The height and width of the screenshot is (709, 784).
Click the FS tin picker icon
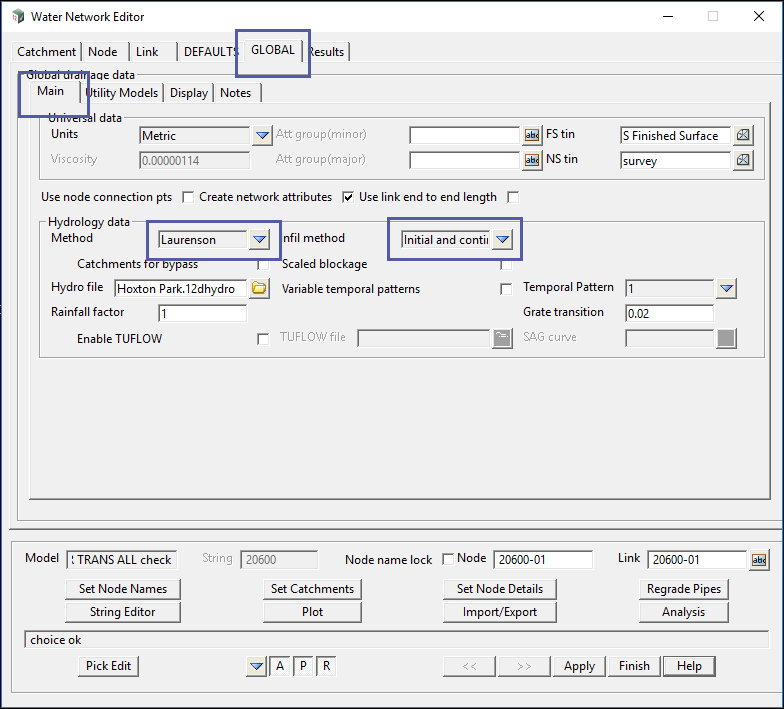[743, 135]
